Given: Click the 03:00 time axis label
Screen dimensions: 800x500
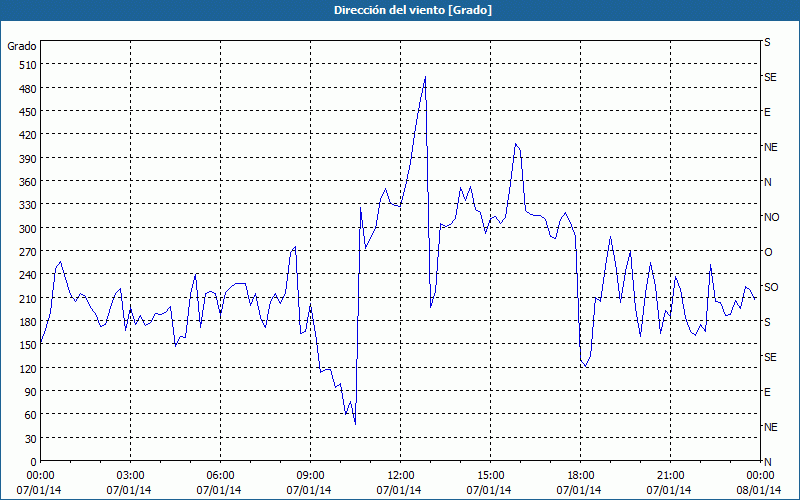Looking at the screenshot, I should 130,476.
